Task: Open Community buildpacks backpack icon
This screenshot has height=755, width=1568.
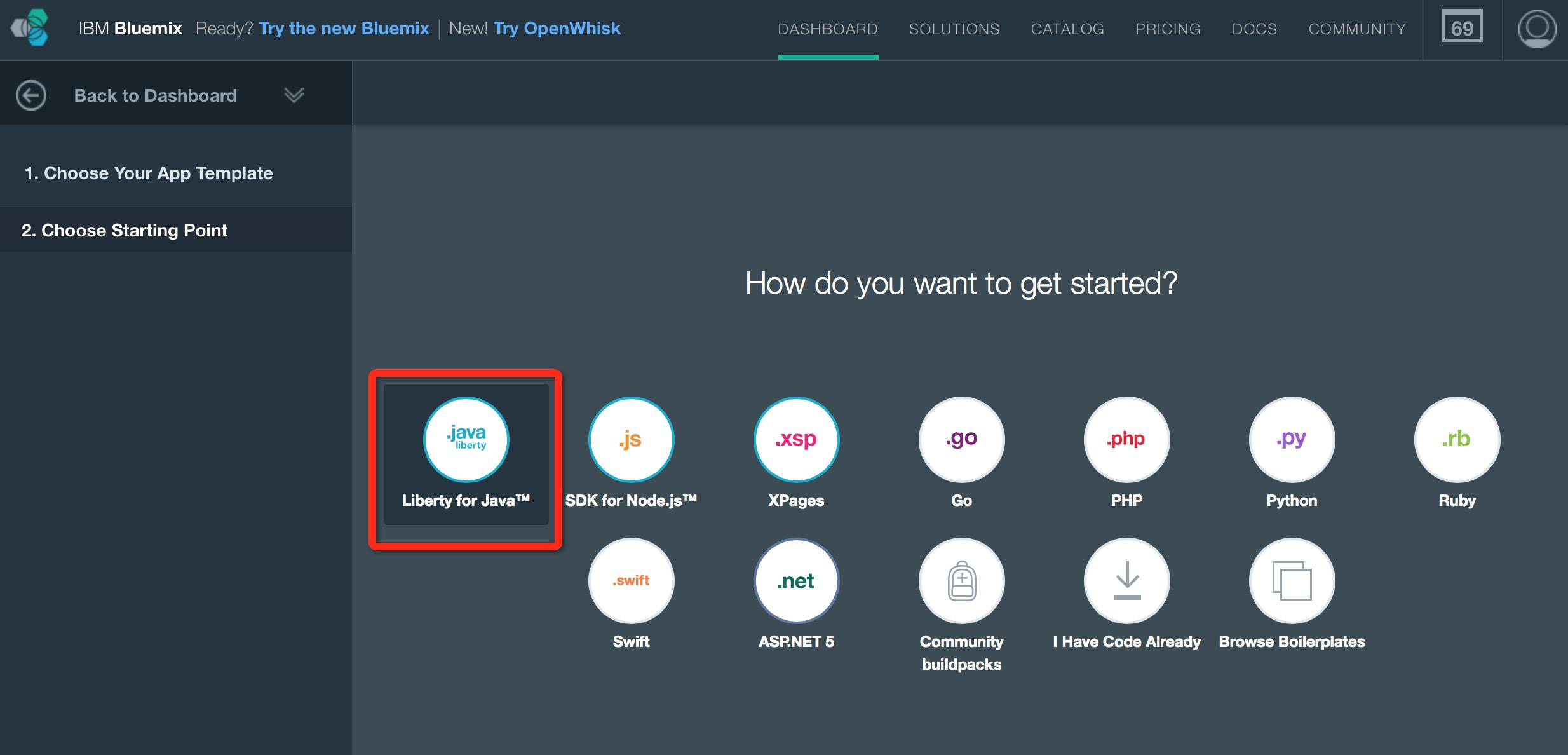Action: point(961,580)
